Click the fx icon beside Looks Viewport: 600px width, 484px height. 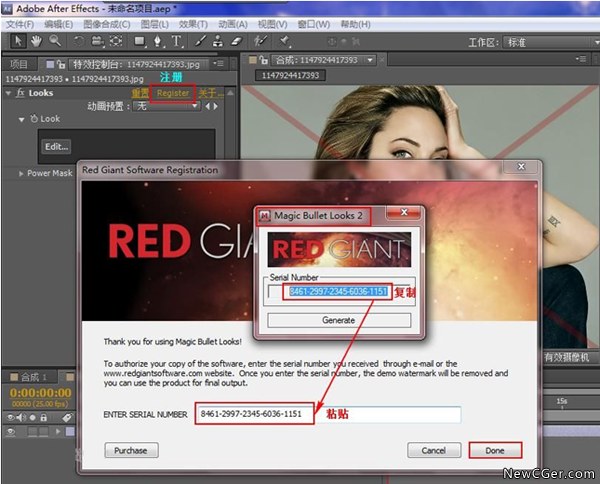point(20,93)
